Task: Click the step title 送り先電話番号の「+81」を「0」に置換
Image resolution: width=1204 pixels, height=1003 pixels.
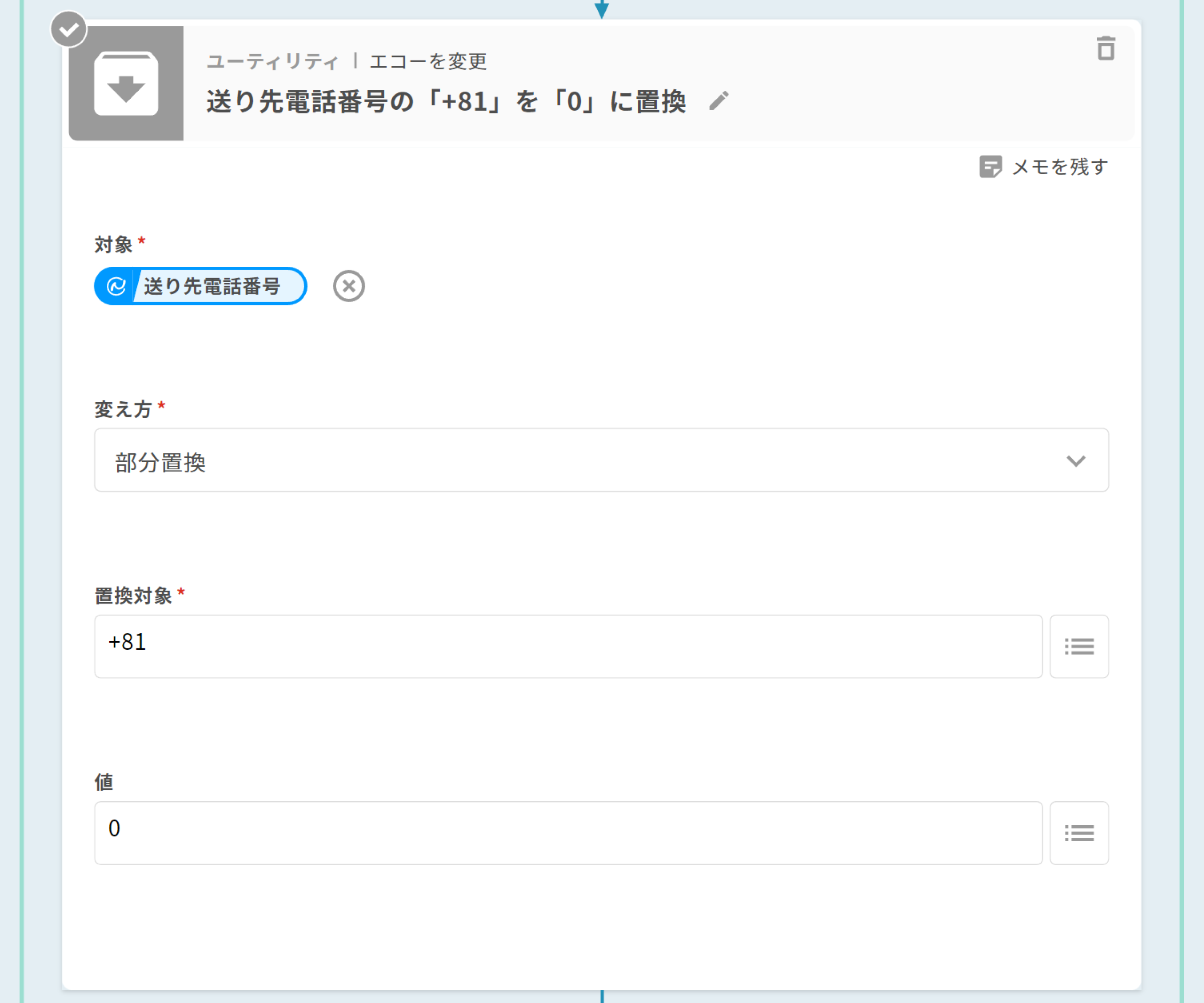Action: [x=446, y=102]
